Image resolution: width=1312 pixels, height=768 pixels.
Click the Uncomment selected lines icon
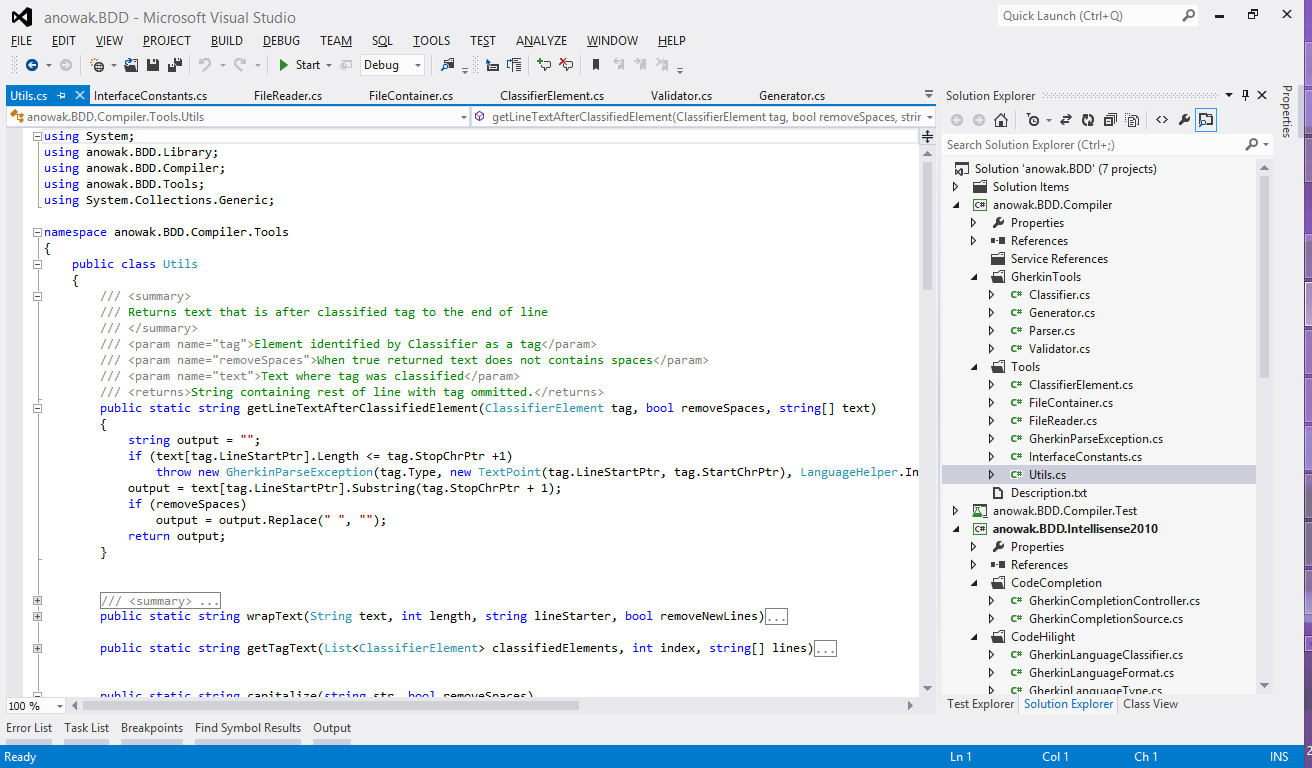pos(566,65)
